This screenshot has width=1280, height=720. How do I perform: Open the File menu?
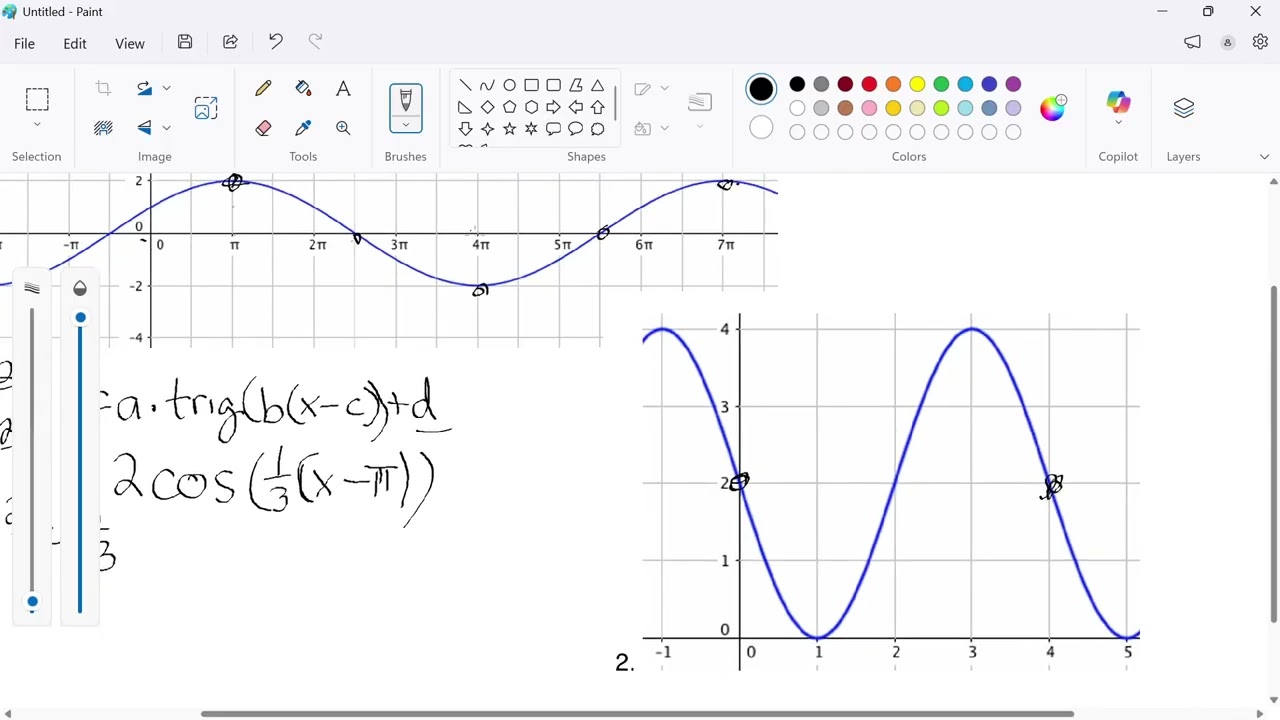tap(24, 44)
